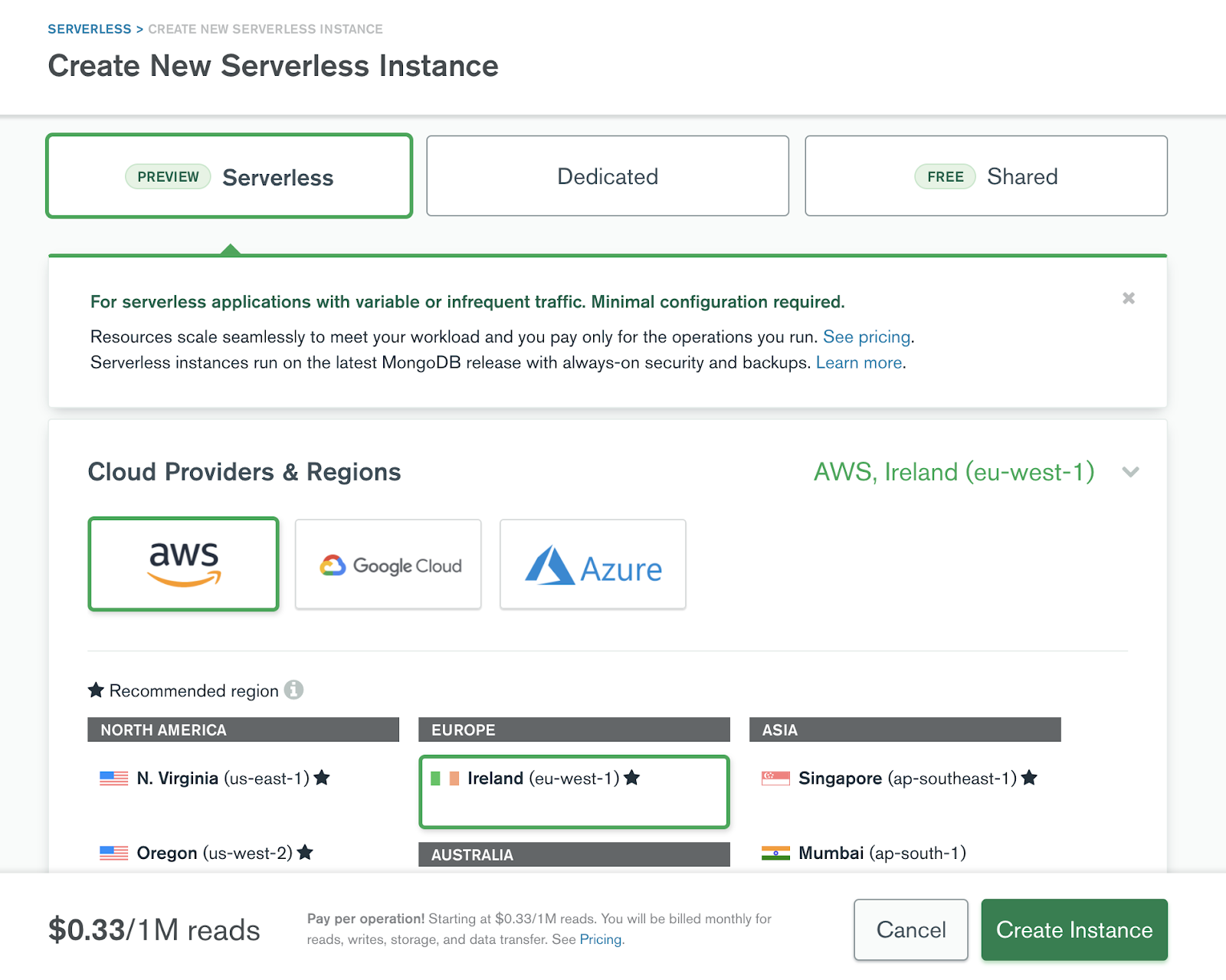The image size is (1226, 980).
Task: Click the India flag next to Mumbai
Action: pyautogui.click(x=775, y=852)
